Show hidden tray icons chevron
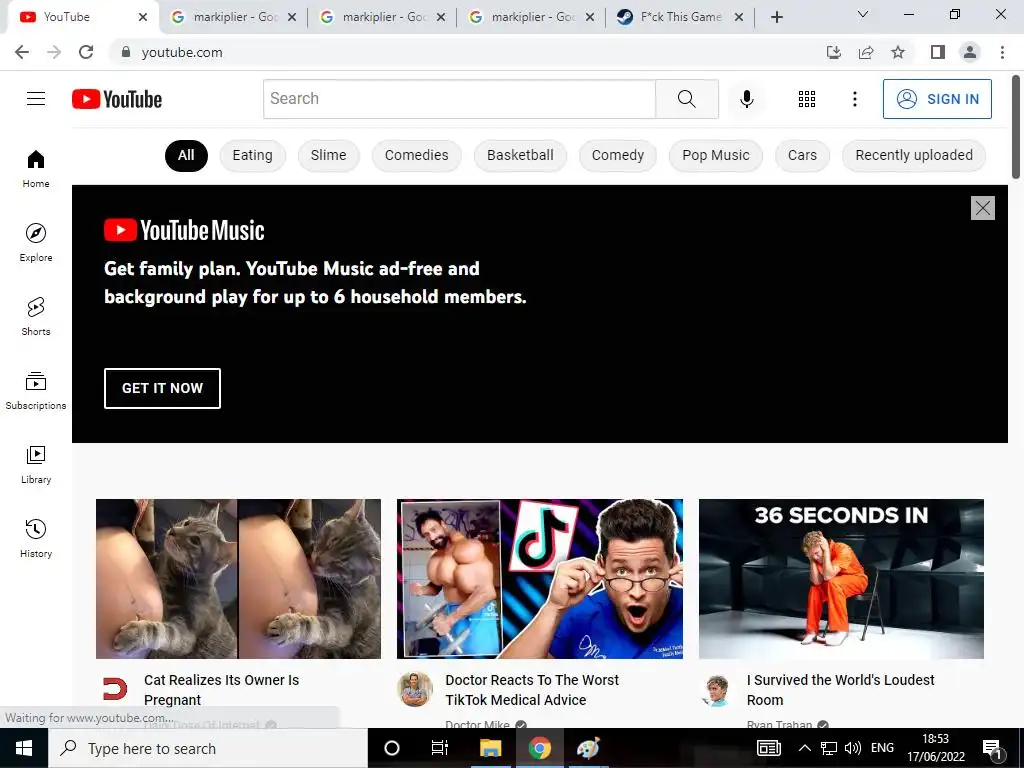 click(805, 748)
